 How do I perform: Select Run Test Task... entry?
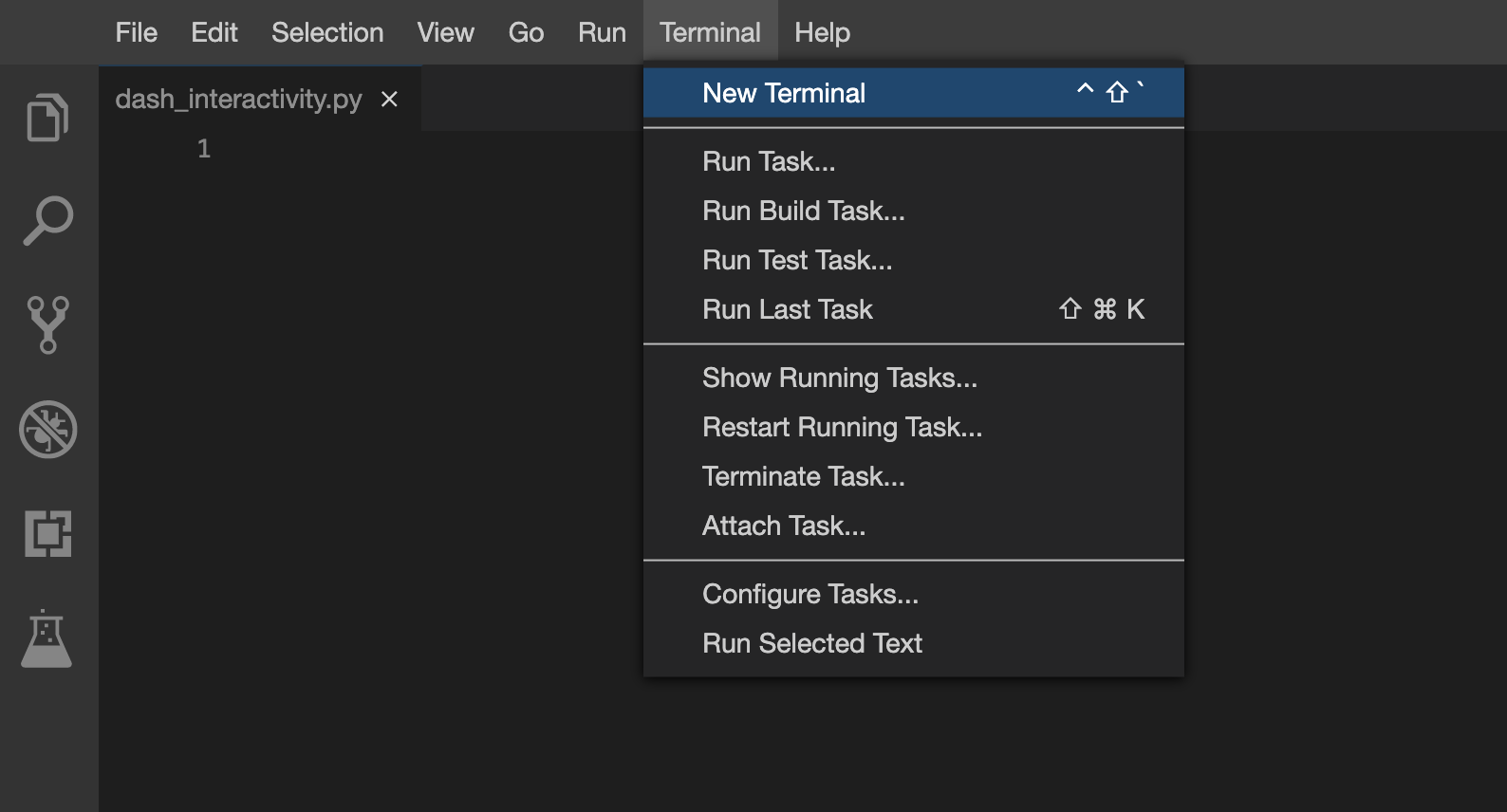(797, 260)
